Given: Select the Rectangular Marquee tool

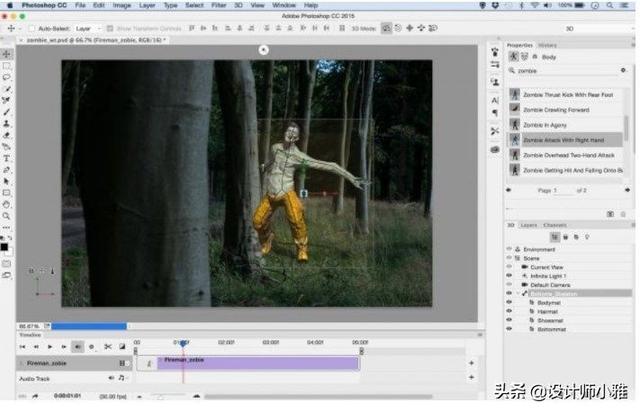Looking at the screenshot, I should click(7, 65).
